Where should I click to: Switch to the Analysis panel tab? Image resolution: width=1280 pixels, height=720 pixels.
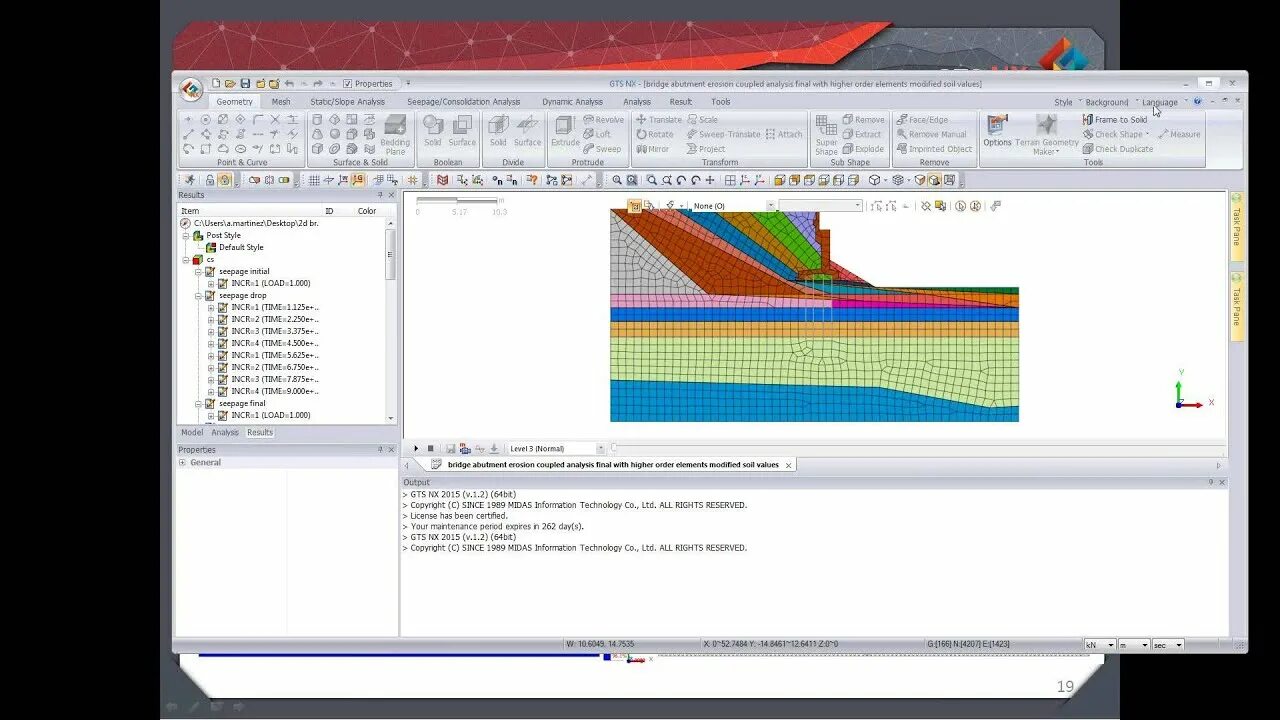[225, 433]
